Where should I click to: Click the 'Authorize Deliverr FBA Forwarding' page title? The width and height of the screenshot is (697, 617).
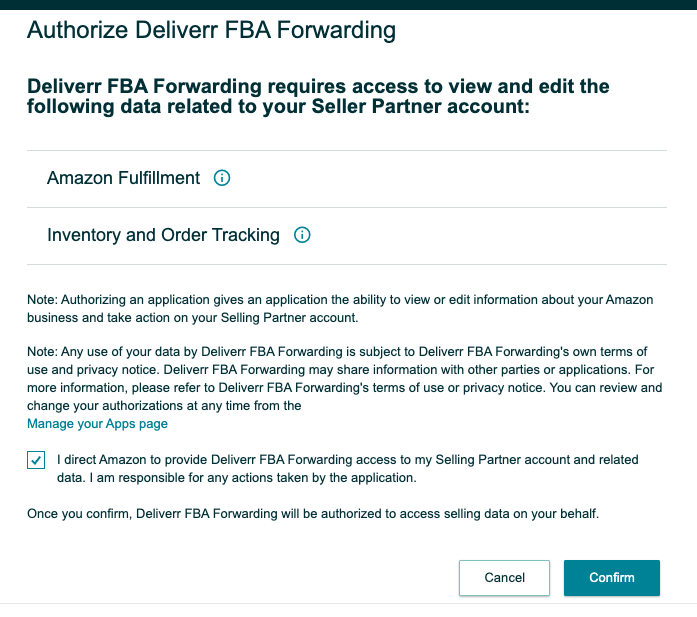tap(211, 30)
